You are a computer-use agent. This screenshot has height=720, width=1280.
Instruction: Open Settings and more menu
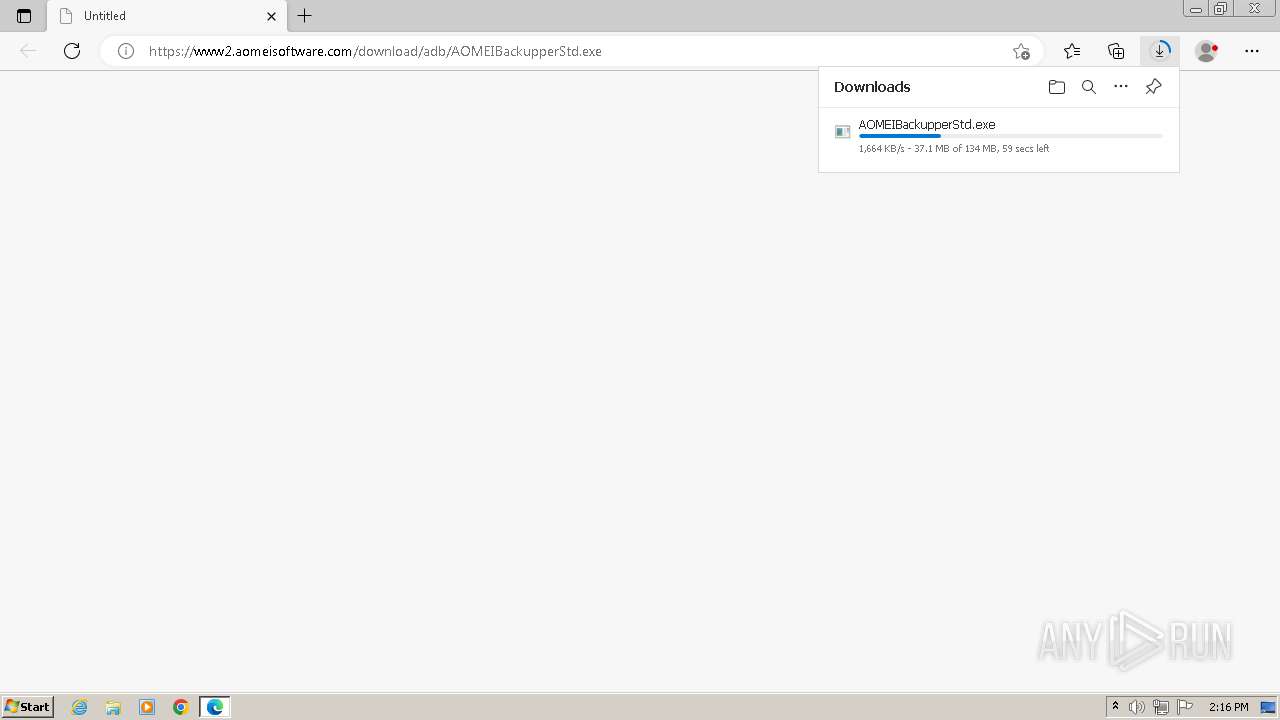tap(1252, 51)
